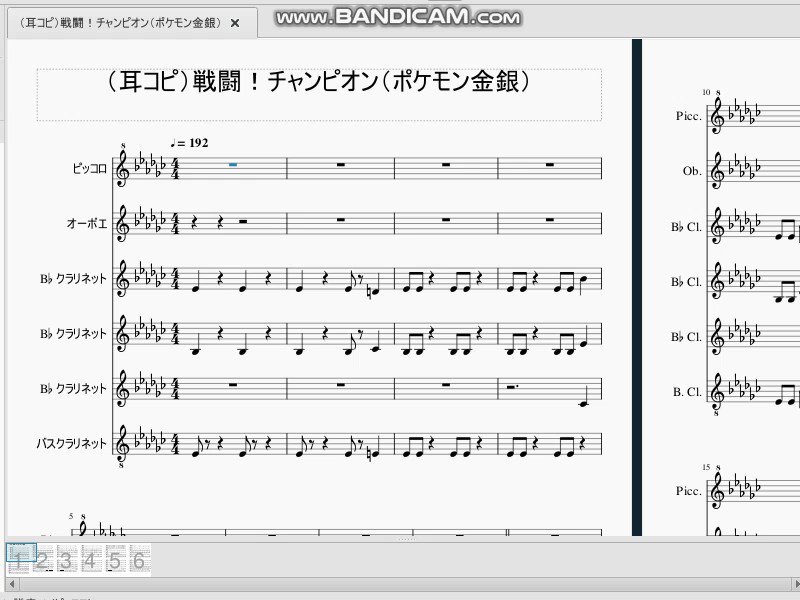This screenshot has width=800, height=600.
Task: Open page 6 thumbnail in navigator
Action: (139, 560)
